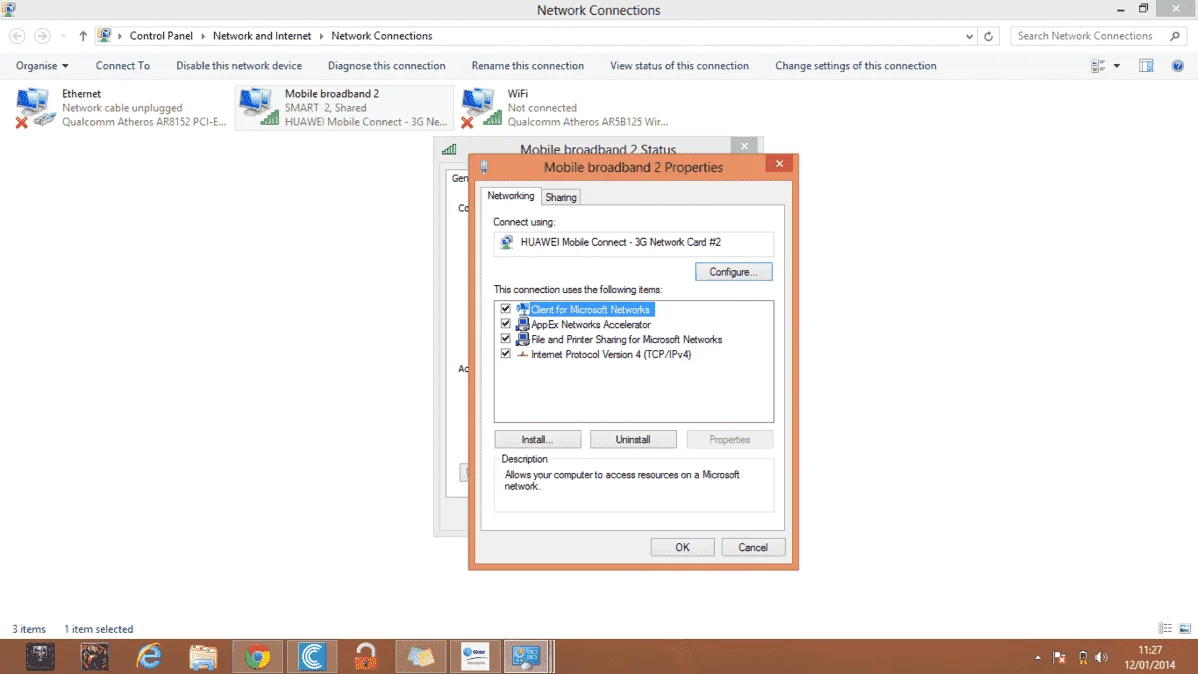Select File and Printer Sharing list item
Viewport: 1198px width, 674px height.
tap(627, 339)
